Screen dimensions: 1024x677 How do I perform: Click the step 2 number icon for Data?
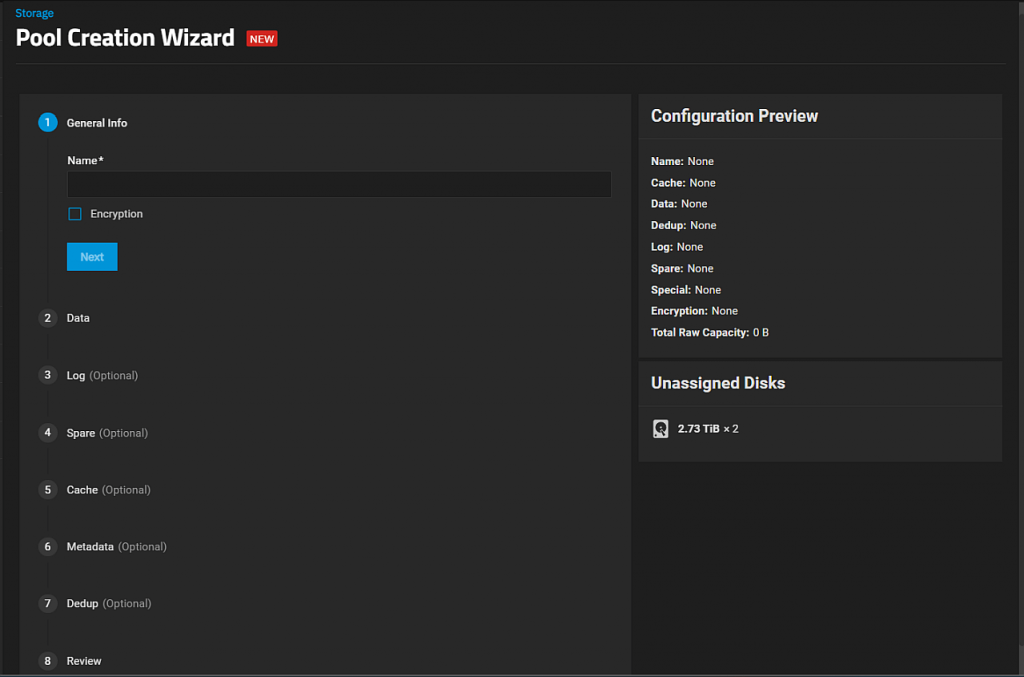47,318
